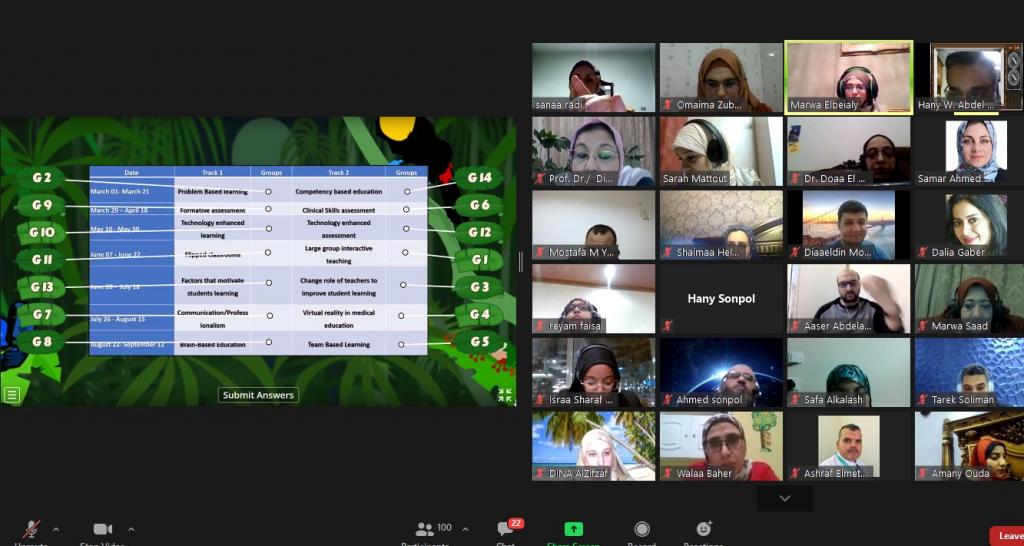Unmute the microphone
The image size is (1024, 546).
pyautogui.click(x=32, y=530)
